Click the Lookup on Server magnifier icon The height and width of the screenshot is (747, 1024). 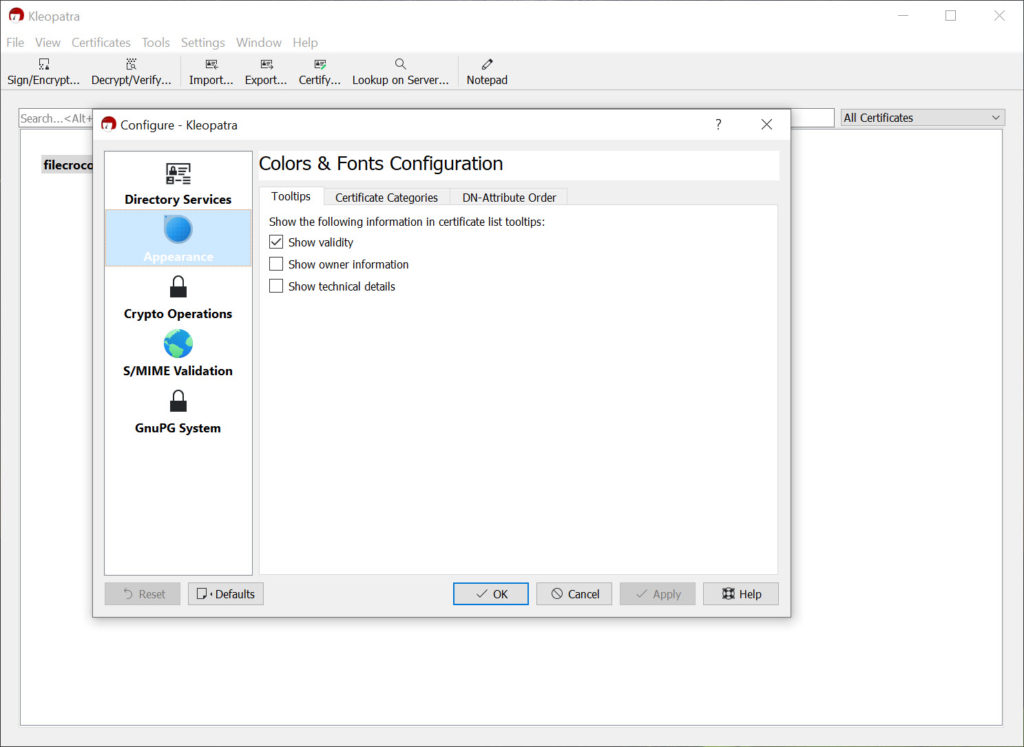400,64
